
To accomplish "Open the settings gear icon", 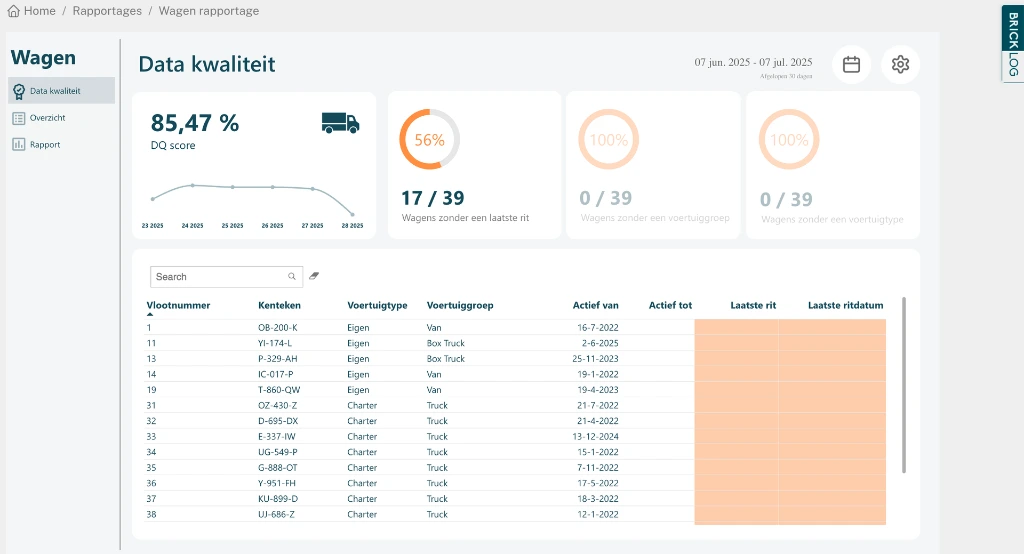I will pos(900,64).
